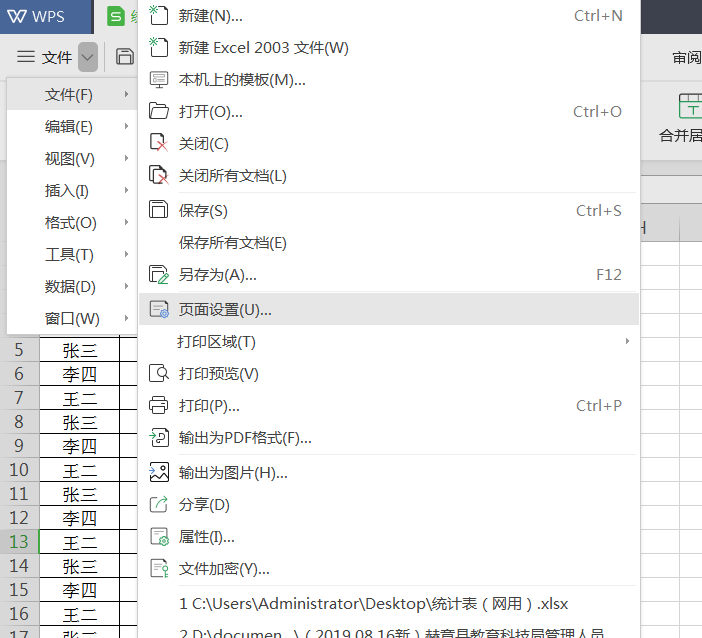Click the Save (保存) icon in menu
The image size is (702, 638).
tap(158, 210)
